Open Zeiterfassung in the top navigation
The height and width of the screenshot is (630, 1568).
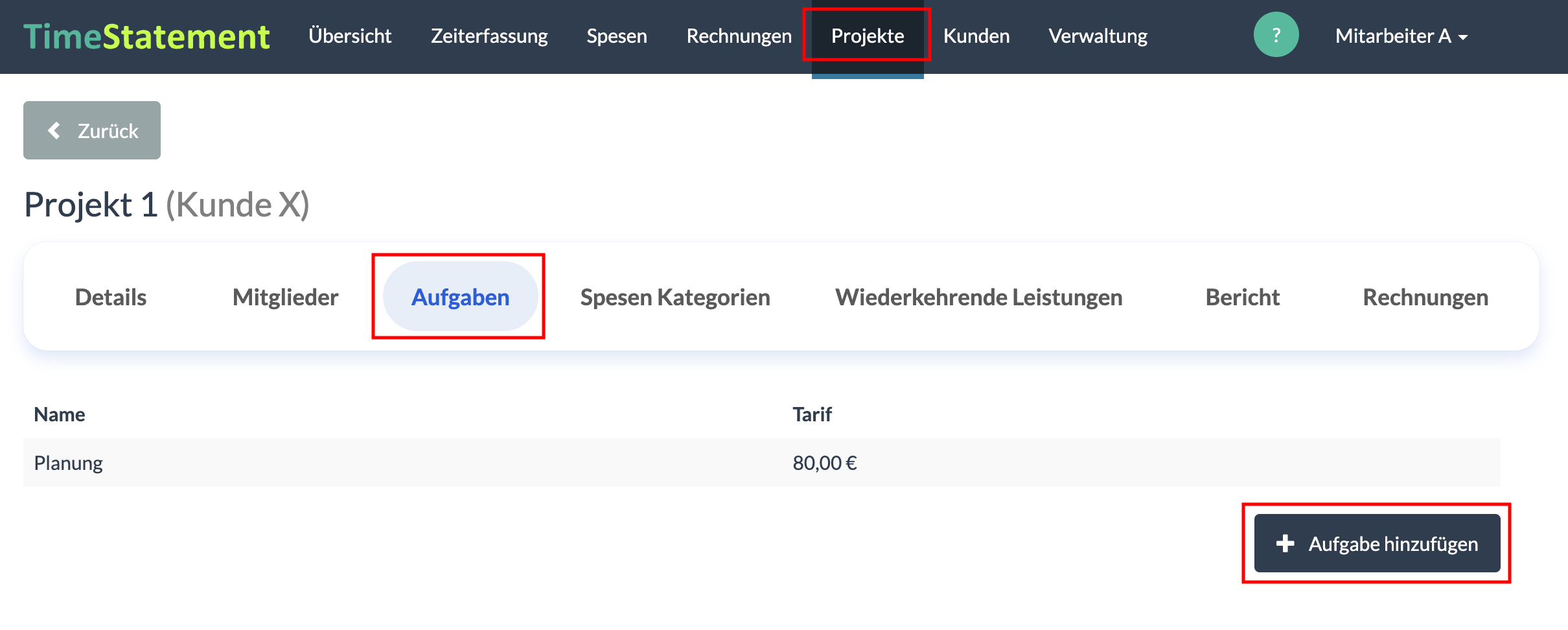tap(489, 36)
